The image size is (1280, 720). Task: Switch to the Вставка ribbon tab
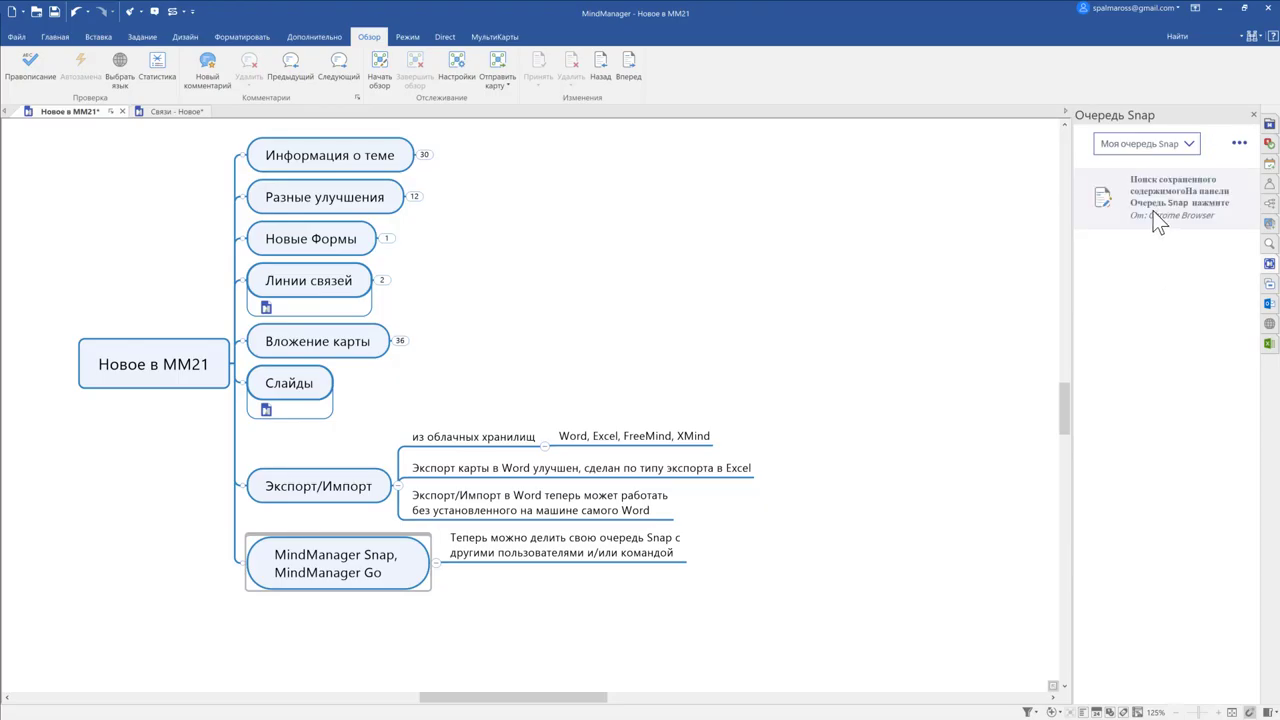click(x=98, y=37)
